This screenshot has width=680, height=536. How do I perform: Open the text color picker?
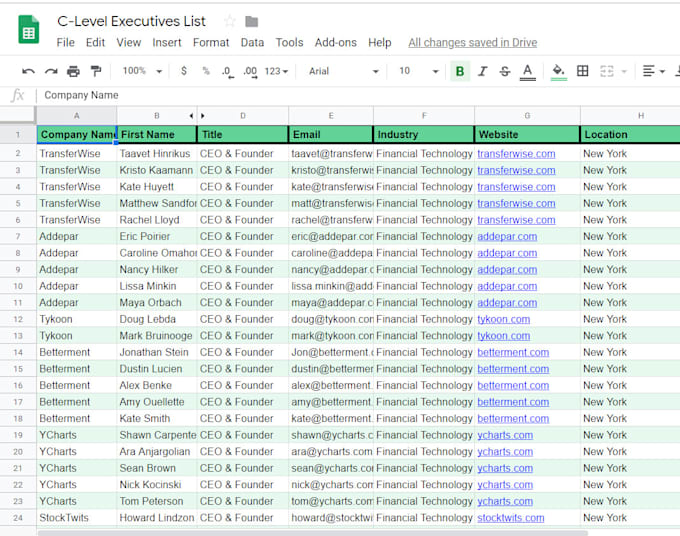pyautogui.click(x=527, y=72)
